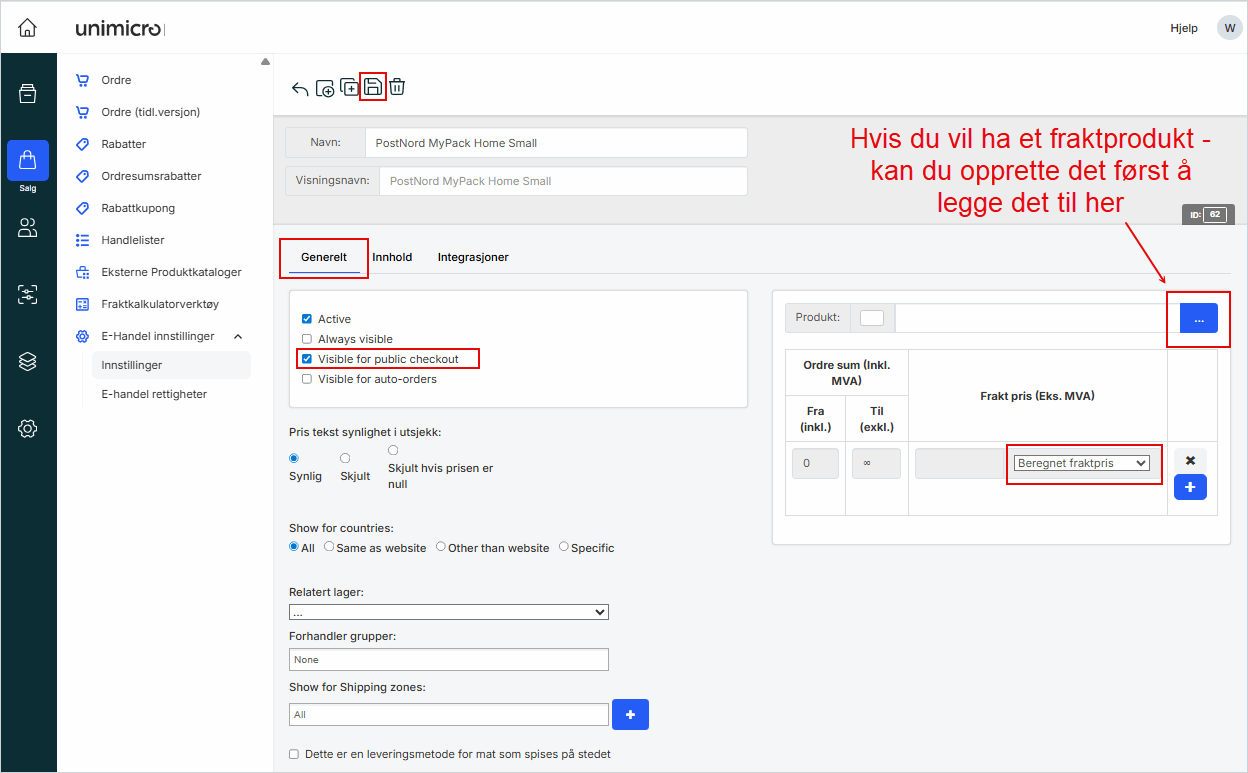Click the add new item icon in toolbar
The width and height of the screenshot is (1248, 773).
325,88
